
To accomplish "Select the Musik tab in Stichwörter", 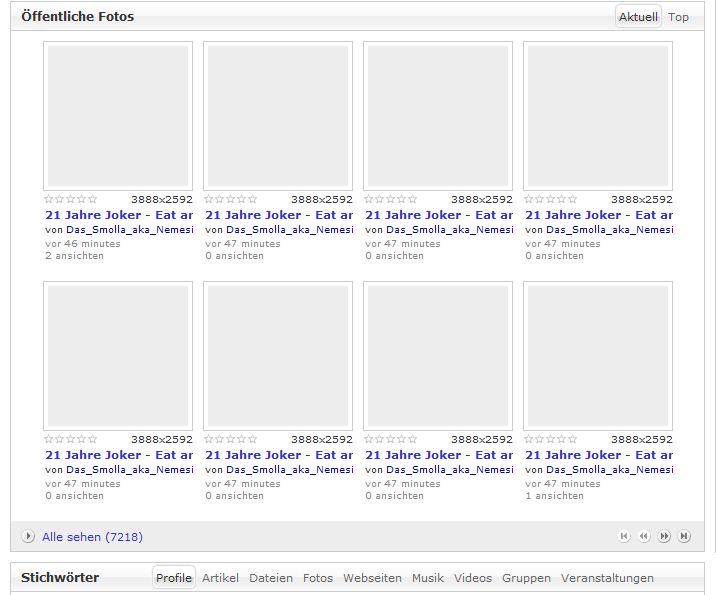I will [x=428, y=578].
